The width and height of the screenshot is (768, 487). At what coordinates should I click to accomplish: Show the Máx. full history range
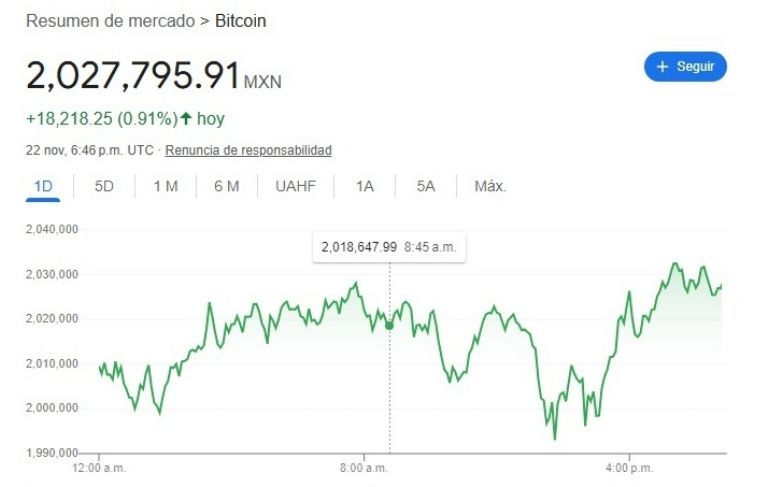point(490,186)
